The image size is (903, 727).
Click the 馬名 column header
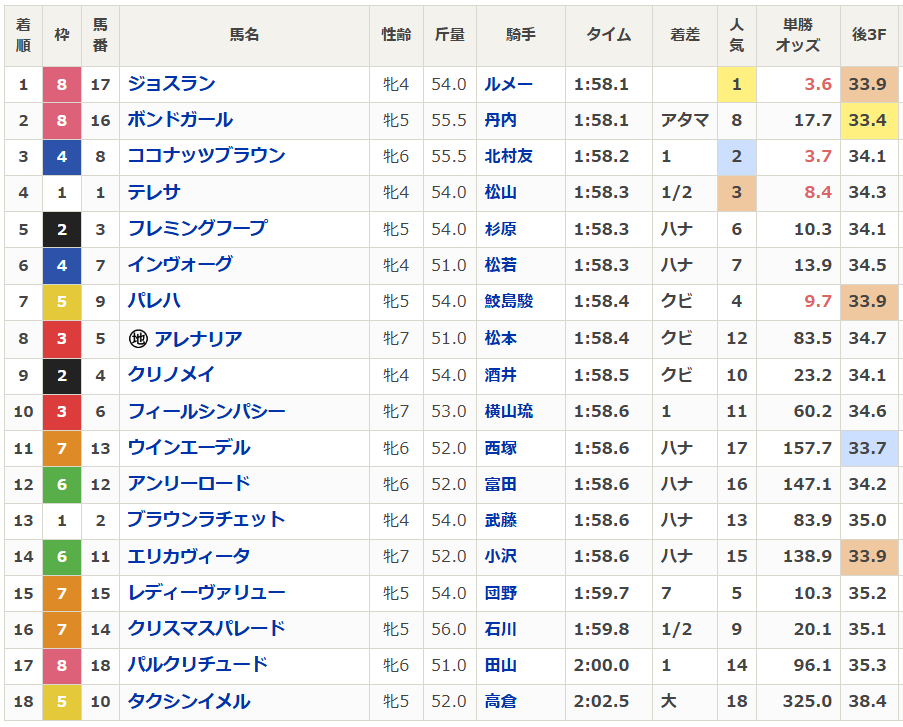click(244, 35)
